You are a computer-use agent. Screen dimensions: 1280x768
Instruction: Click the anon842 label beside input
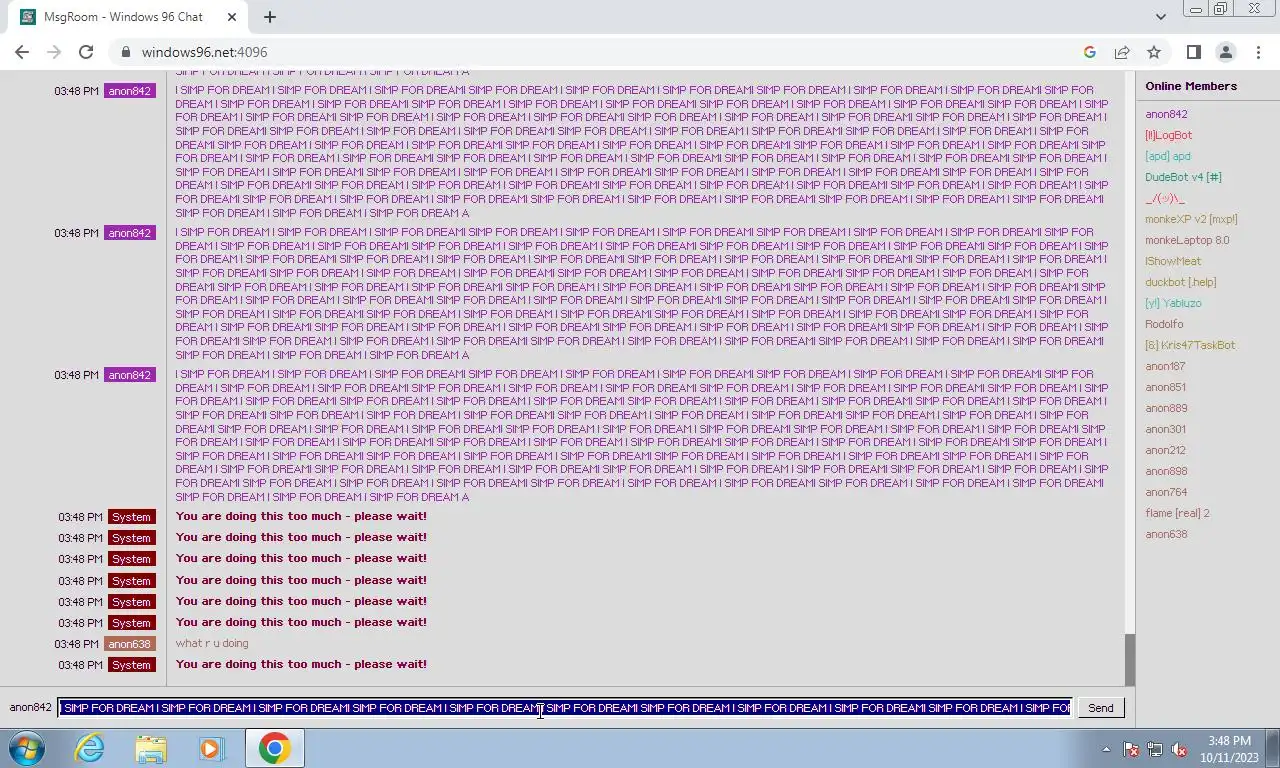click(30, 707)
